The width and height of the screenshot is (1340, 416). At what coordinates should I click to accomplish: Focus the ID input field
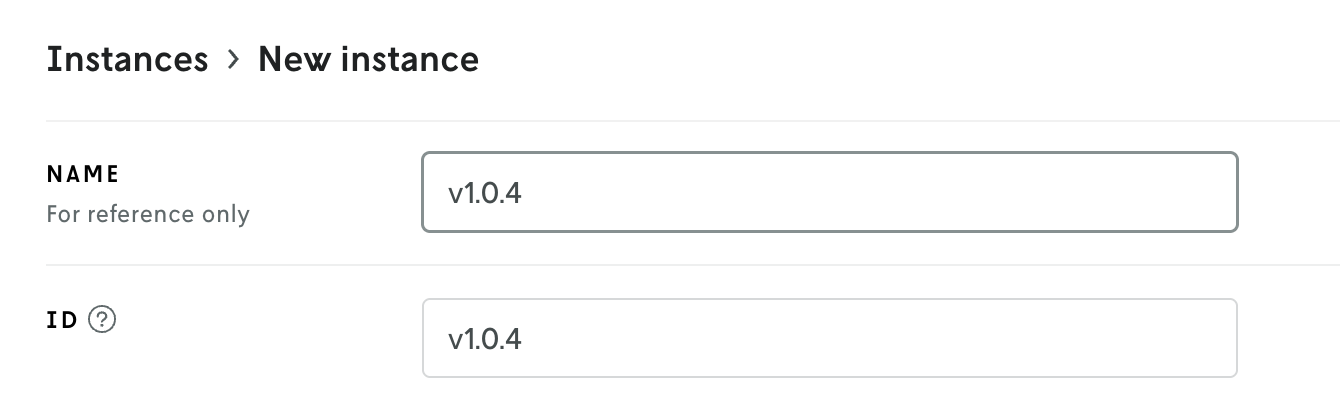pos(829,338)
